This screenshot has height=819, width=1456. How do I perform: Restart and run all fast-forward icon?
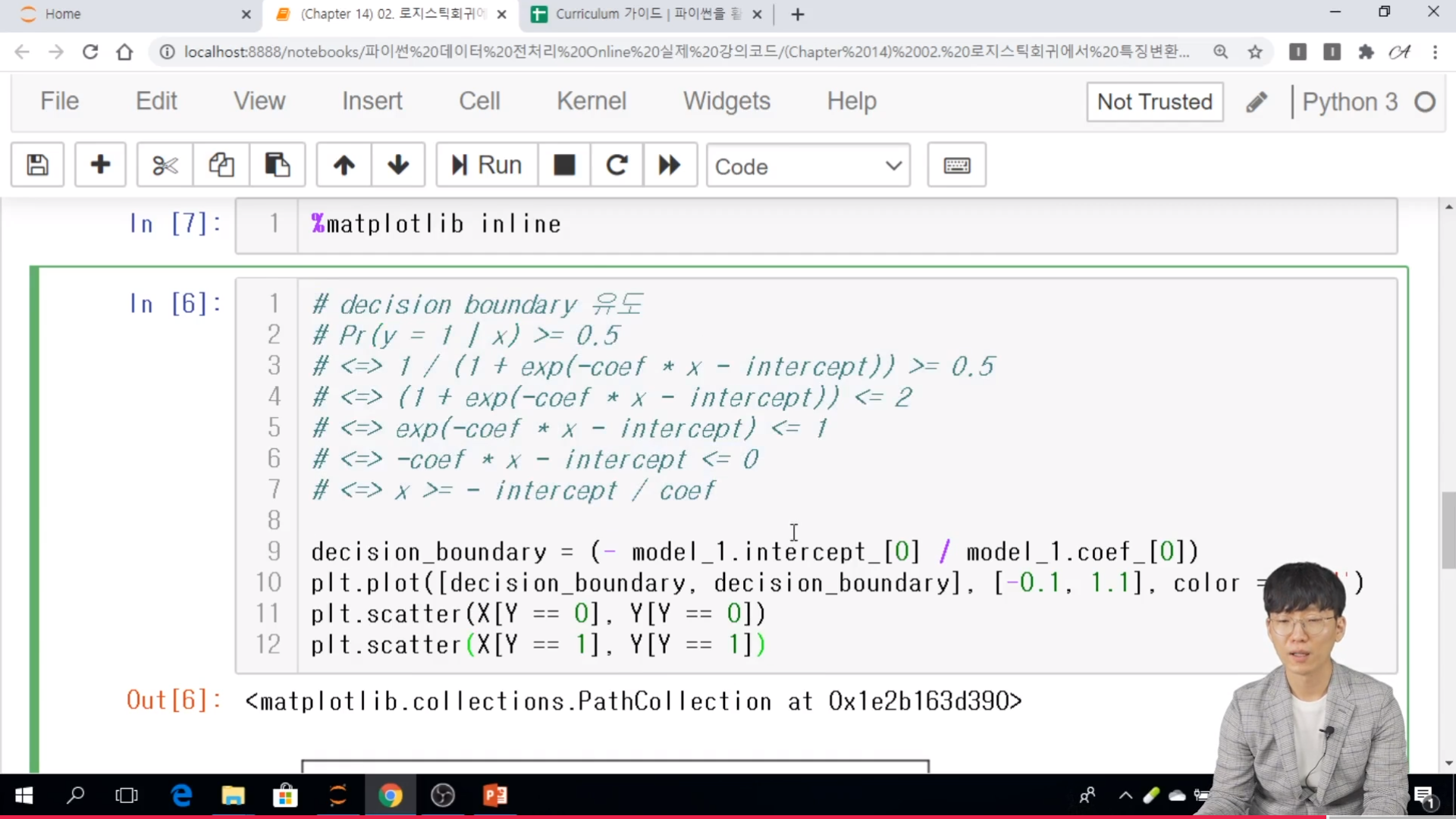(x=670, y=165)
